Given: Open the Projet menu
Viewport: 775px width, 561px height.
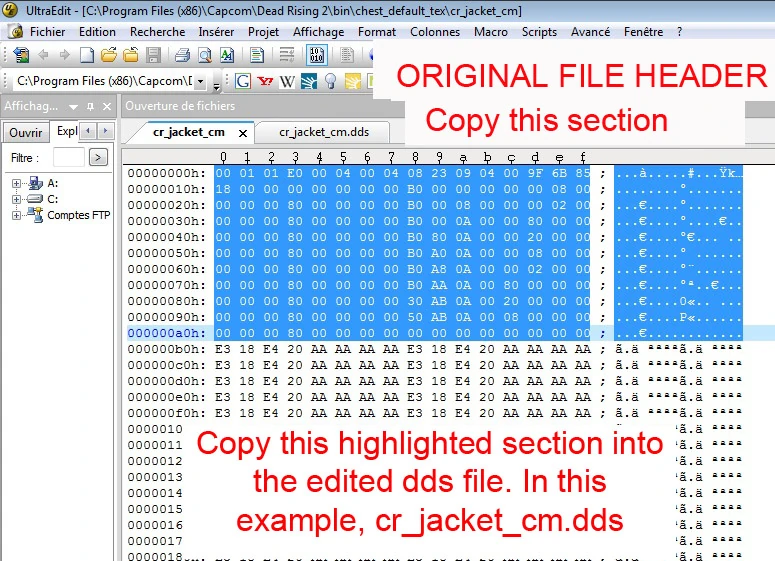Looking at the screenshot, I should 263,32.
